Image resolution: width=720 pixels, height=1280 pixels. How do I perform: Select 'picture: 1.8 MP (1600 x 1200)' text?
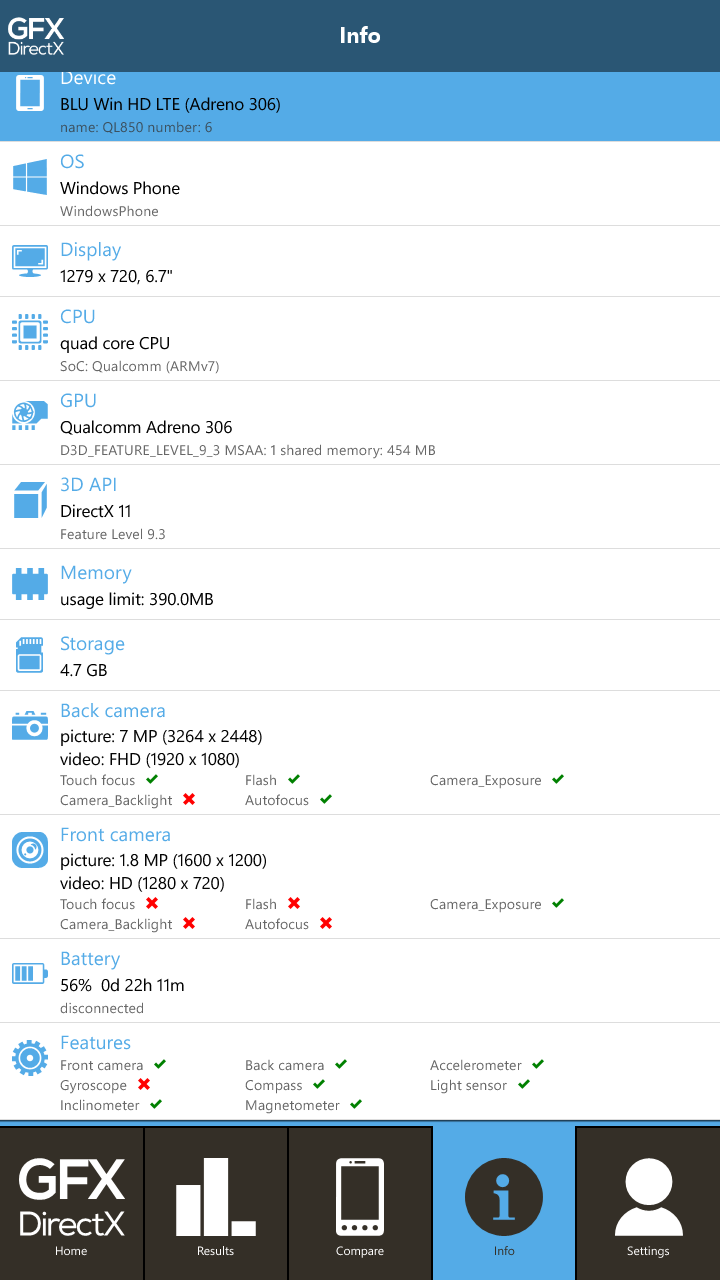(x=163, y=860)
